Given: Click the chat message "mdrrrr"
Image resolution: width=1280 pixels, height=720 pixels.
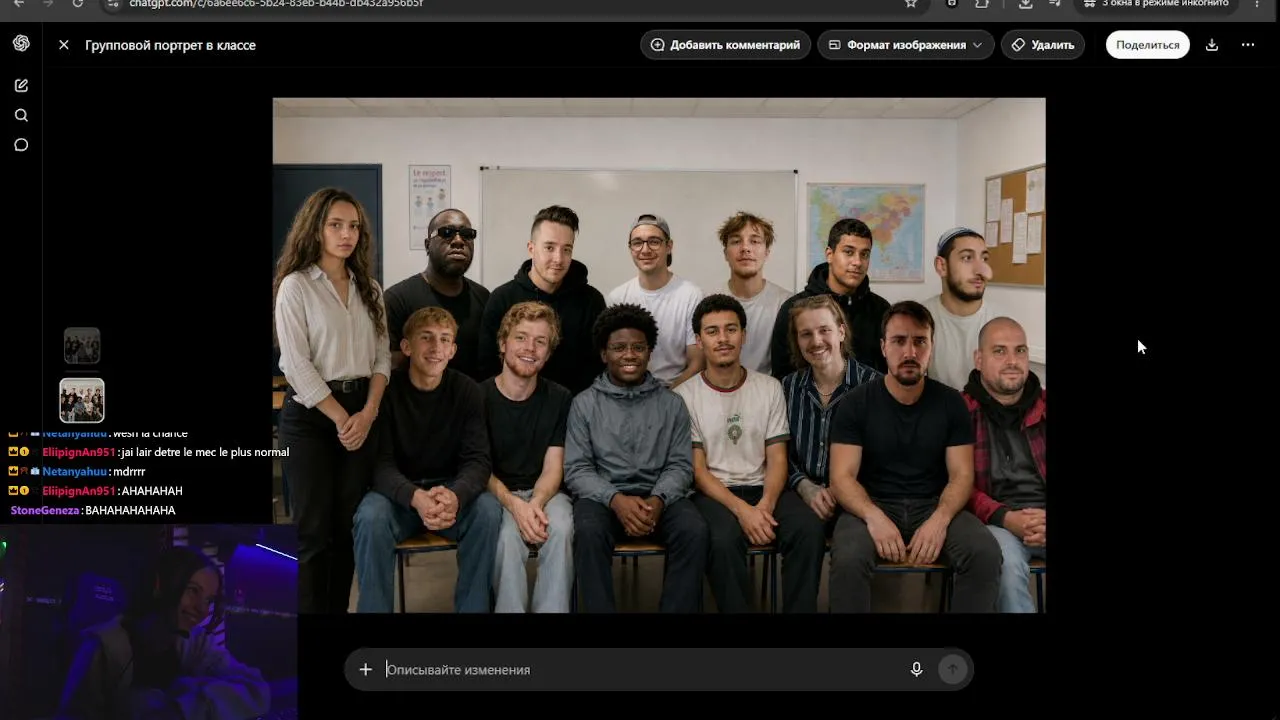Looking at the screenshot, I should 129,471.
